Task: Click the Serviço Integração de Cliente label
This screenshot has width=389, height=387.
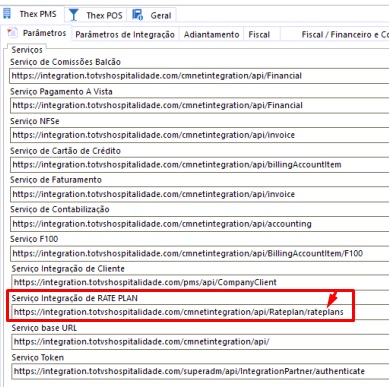Action: [68, 269]
